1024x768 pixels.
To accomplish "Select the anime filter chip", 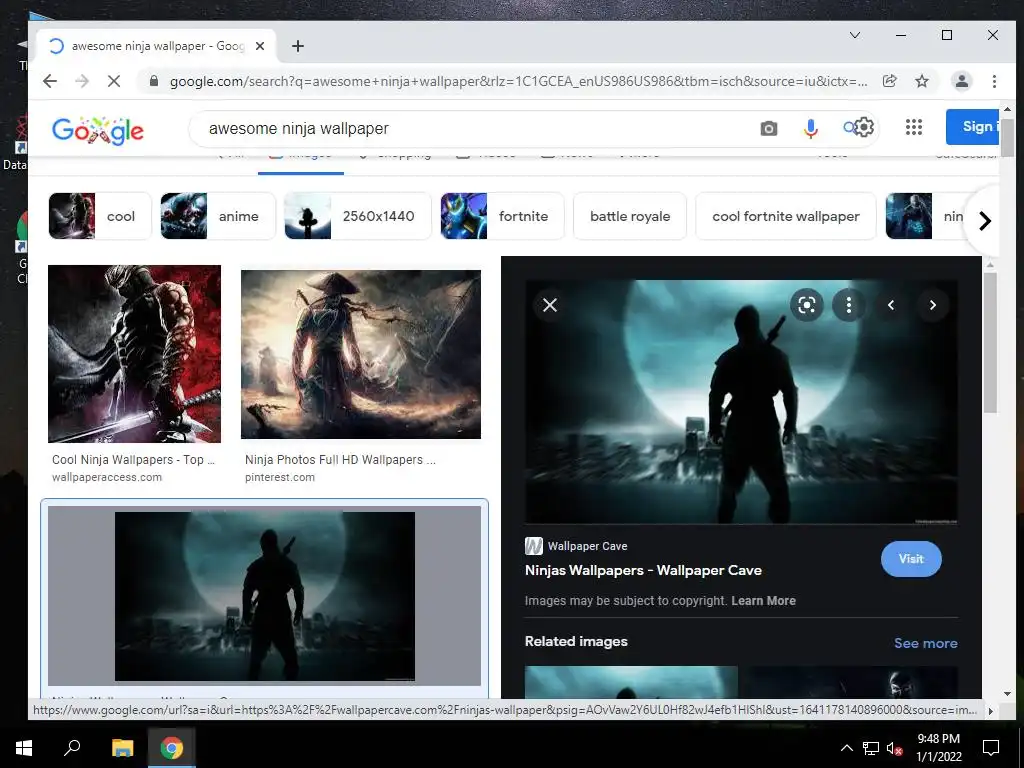I will click(218, 216).
